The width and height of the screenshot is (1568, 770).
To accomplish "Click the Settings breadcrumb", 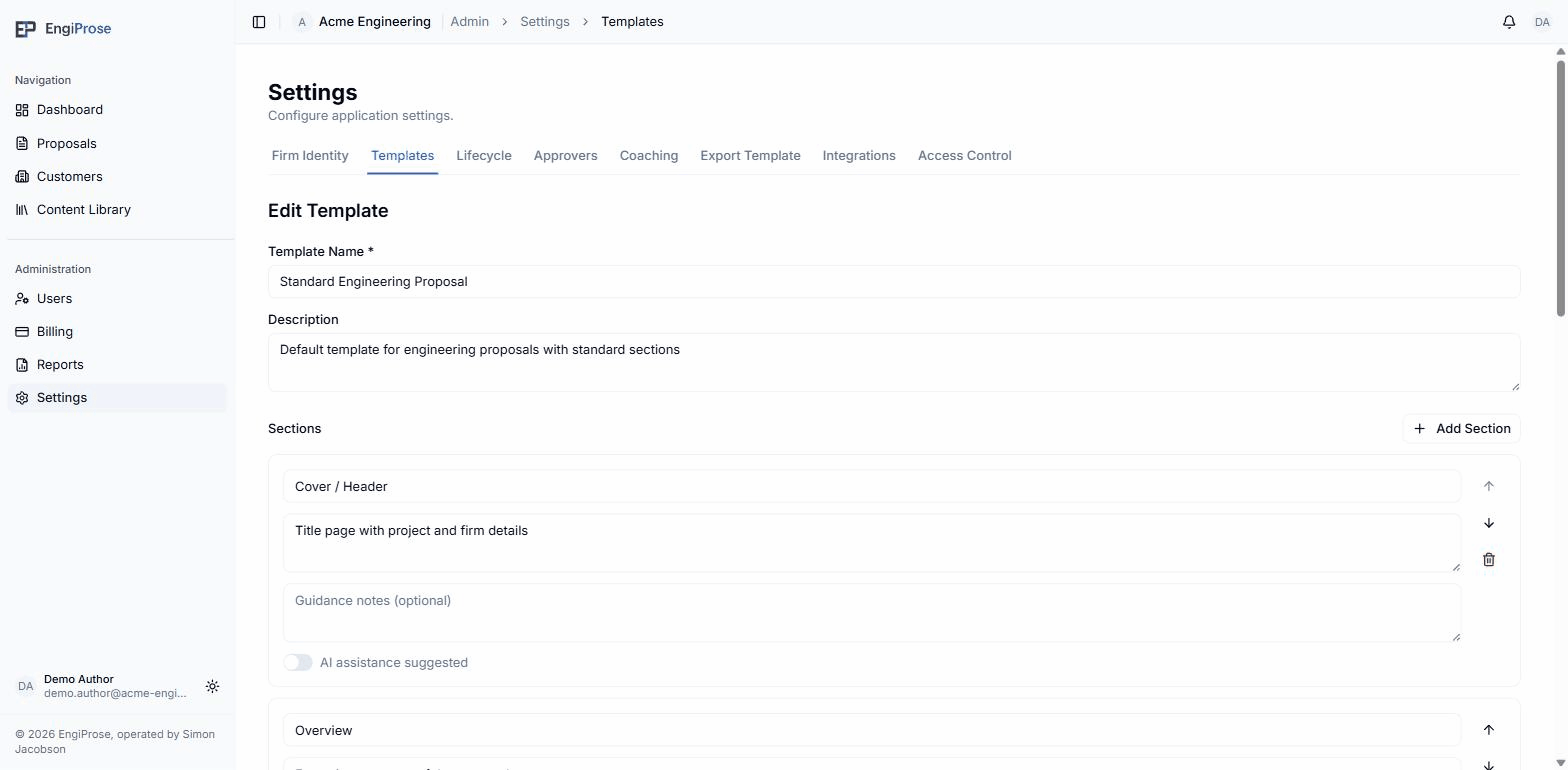I will pyautogui.click(x=545, y=22).
